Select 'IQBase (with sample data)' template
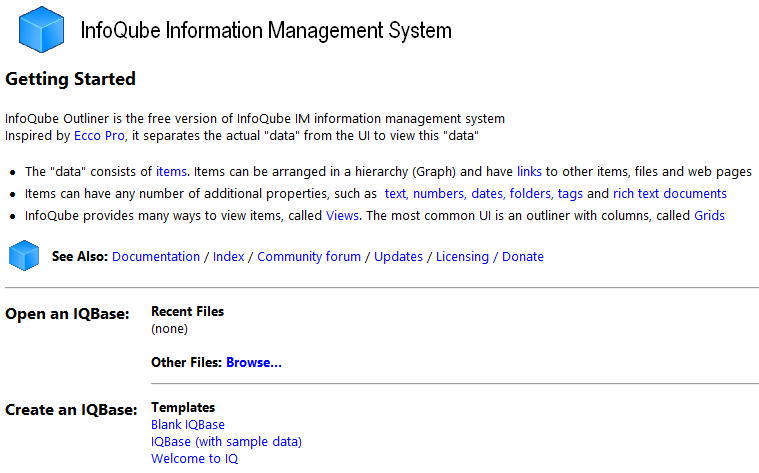This screenshot has height=473, width=759. point(227,442)
